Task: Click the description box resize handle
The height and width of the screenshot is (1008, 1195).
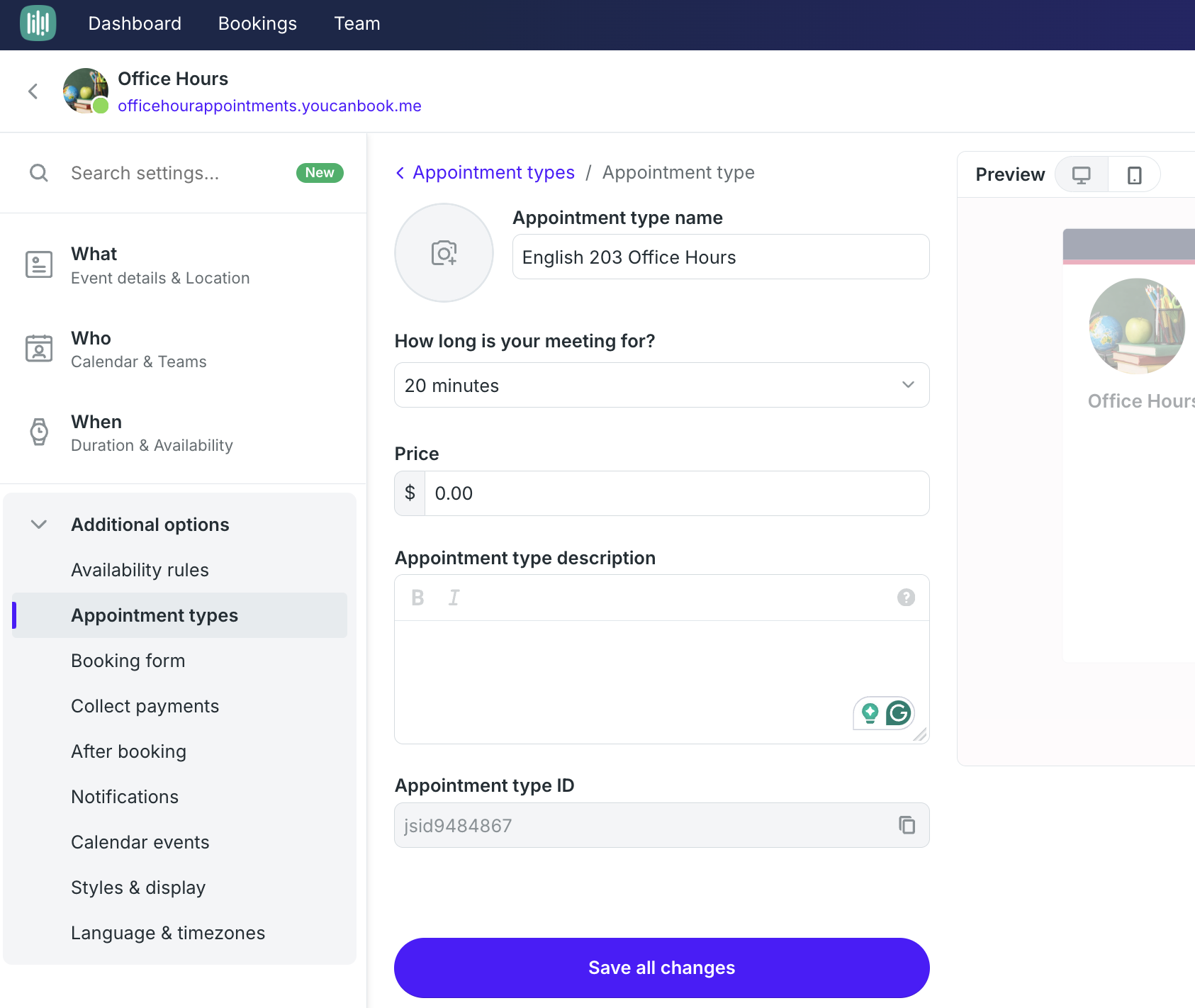Action: pyautogui.click(x=920, y=734)
